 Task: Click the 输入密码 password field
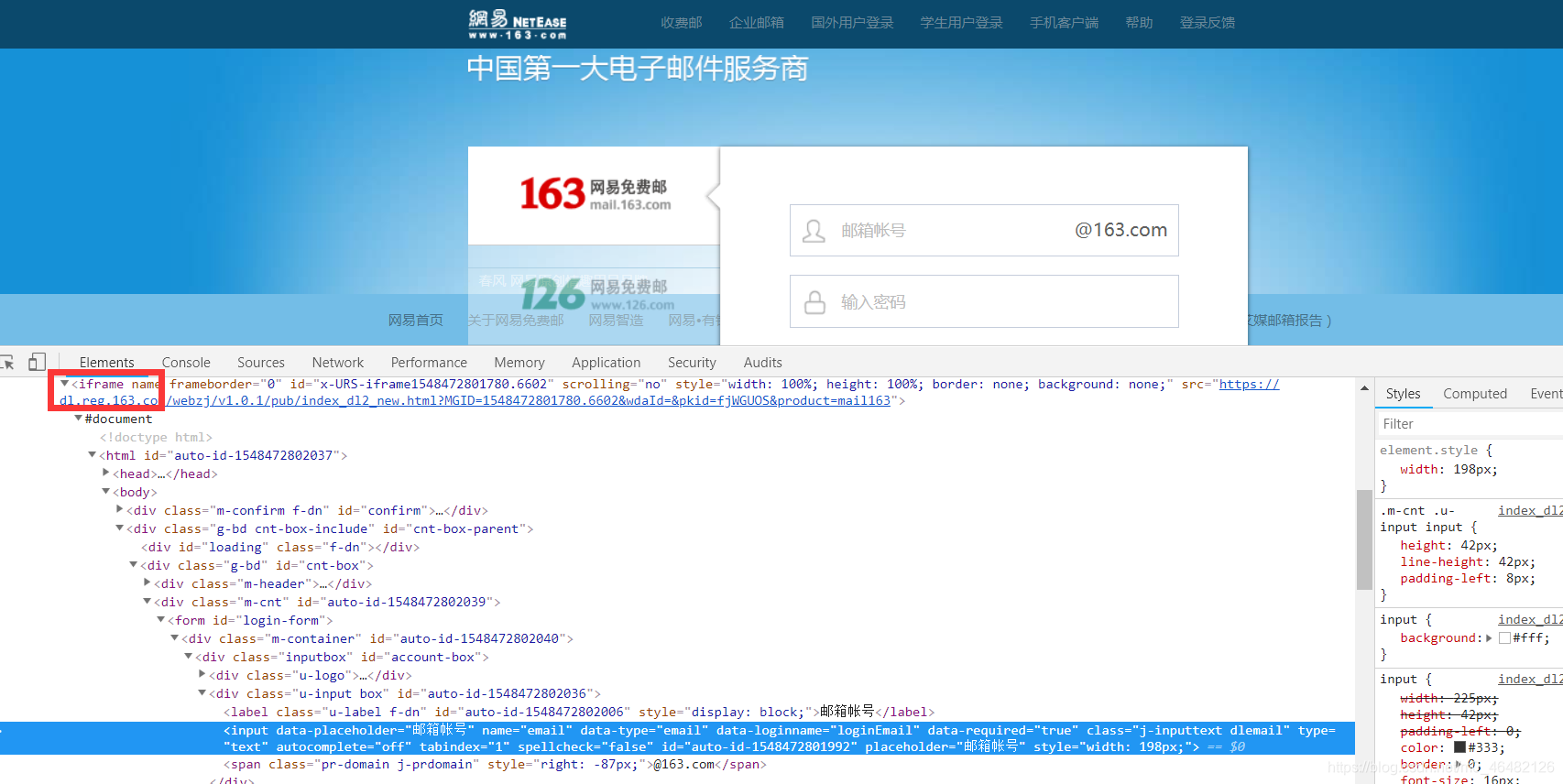[984, 301]
